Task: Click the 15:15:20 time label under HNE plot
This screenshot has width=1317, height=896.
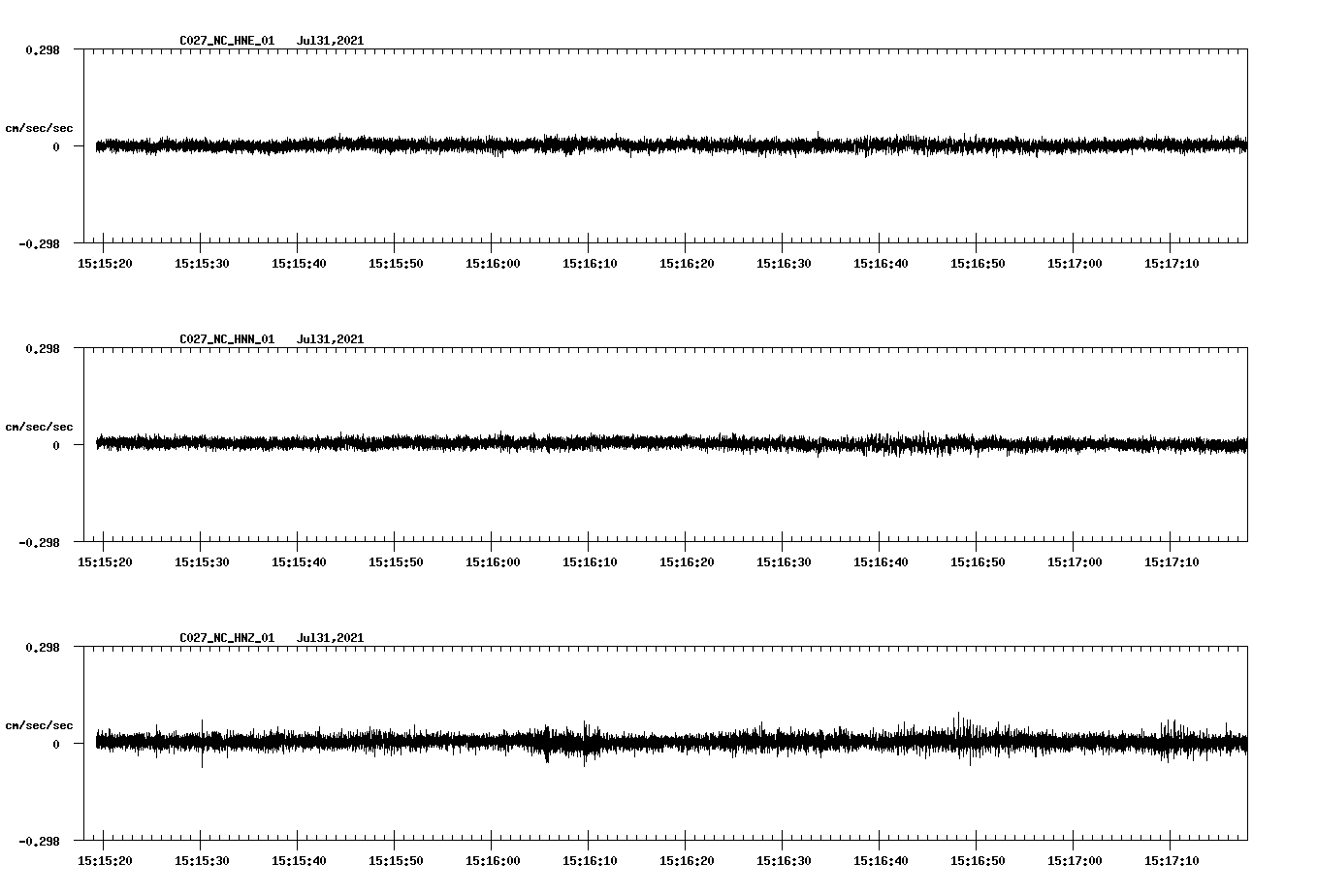Action: [105, 264]
